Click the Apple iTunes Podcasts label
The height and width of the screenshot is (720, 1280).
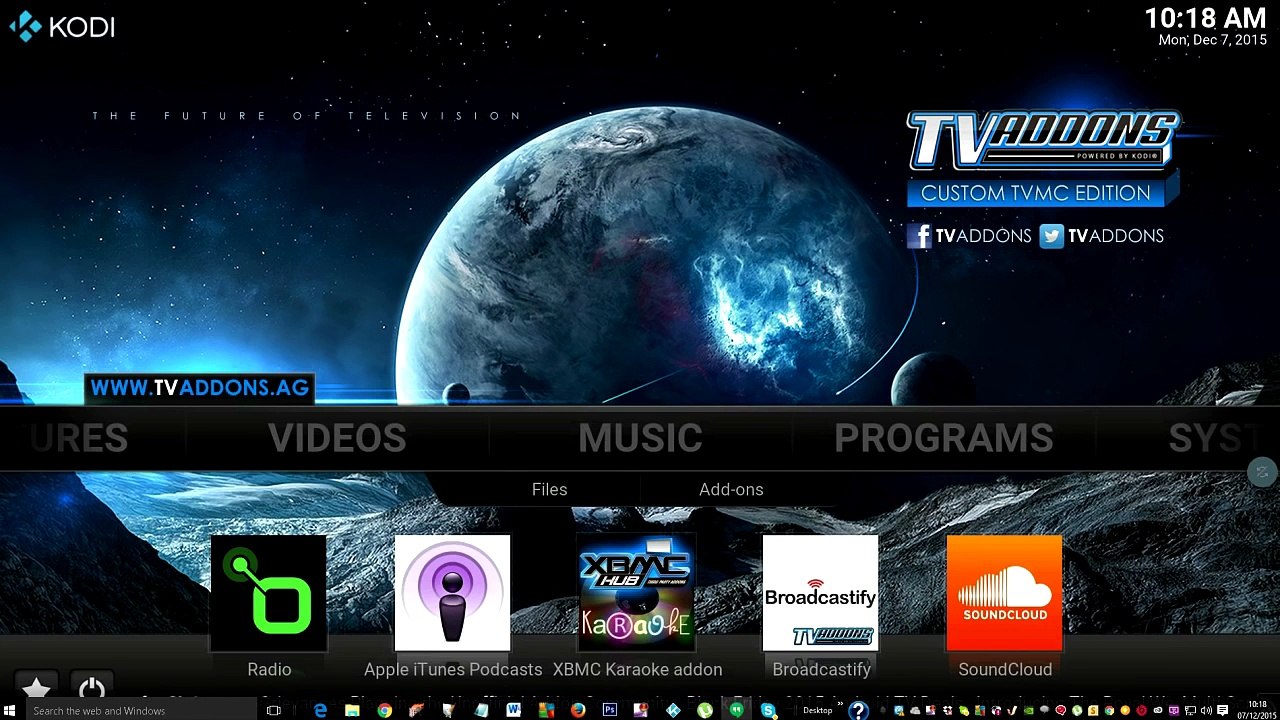453,669
